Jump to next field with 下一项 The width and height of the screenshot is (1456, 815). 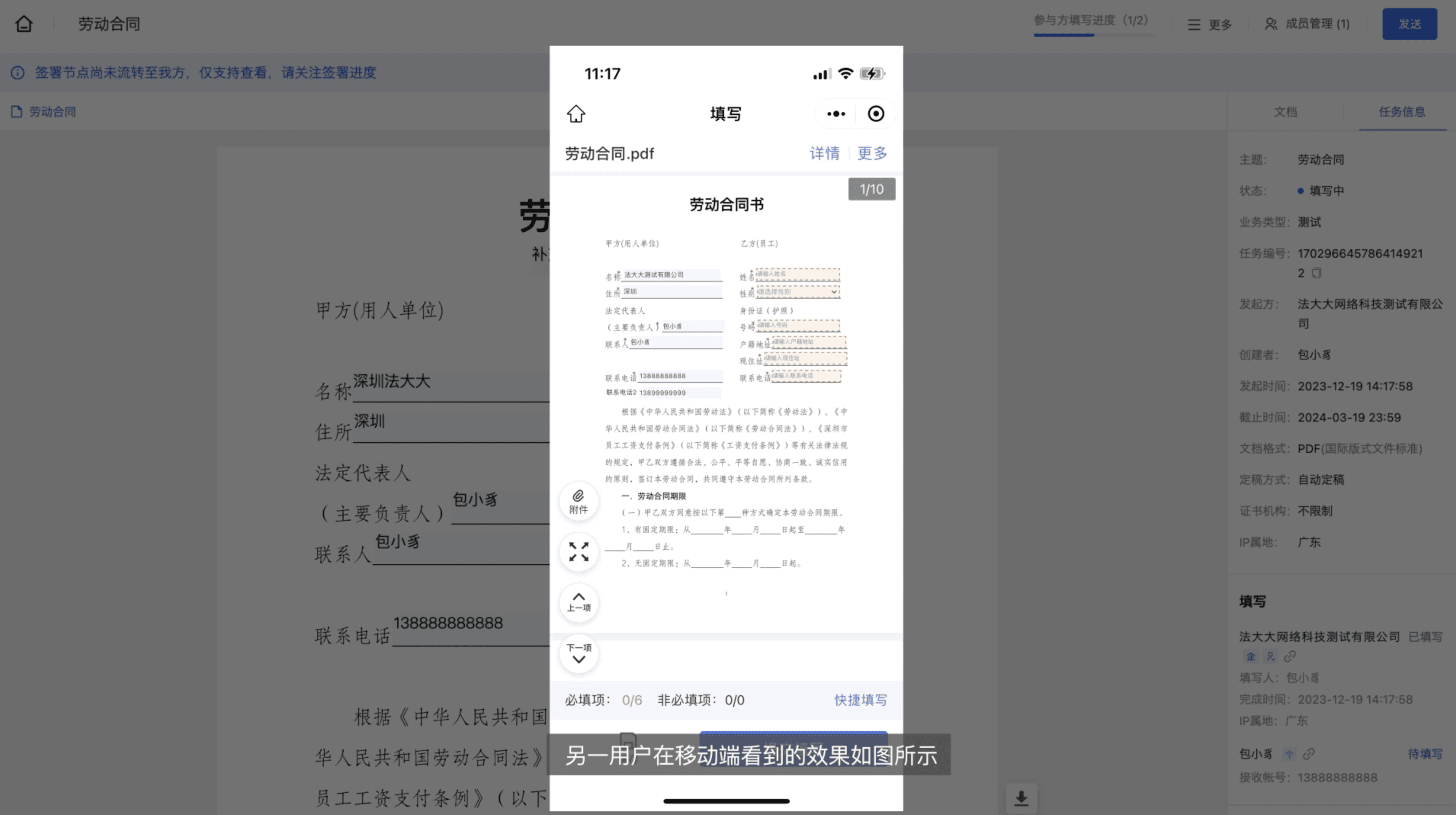[578, 653]
